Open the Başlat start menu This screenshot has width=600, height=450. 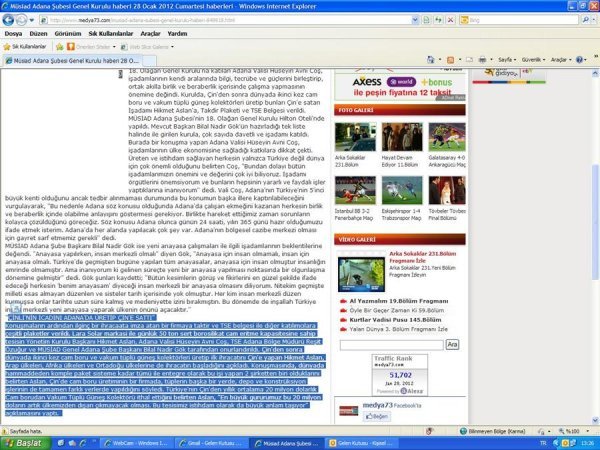pyautogui.click(x=25, y=443)
